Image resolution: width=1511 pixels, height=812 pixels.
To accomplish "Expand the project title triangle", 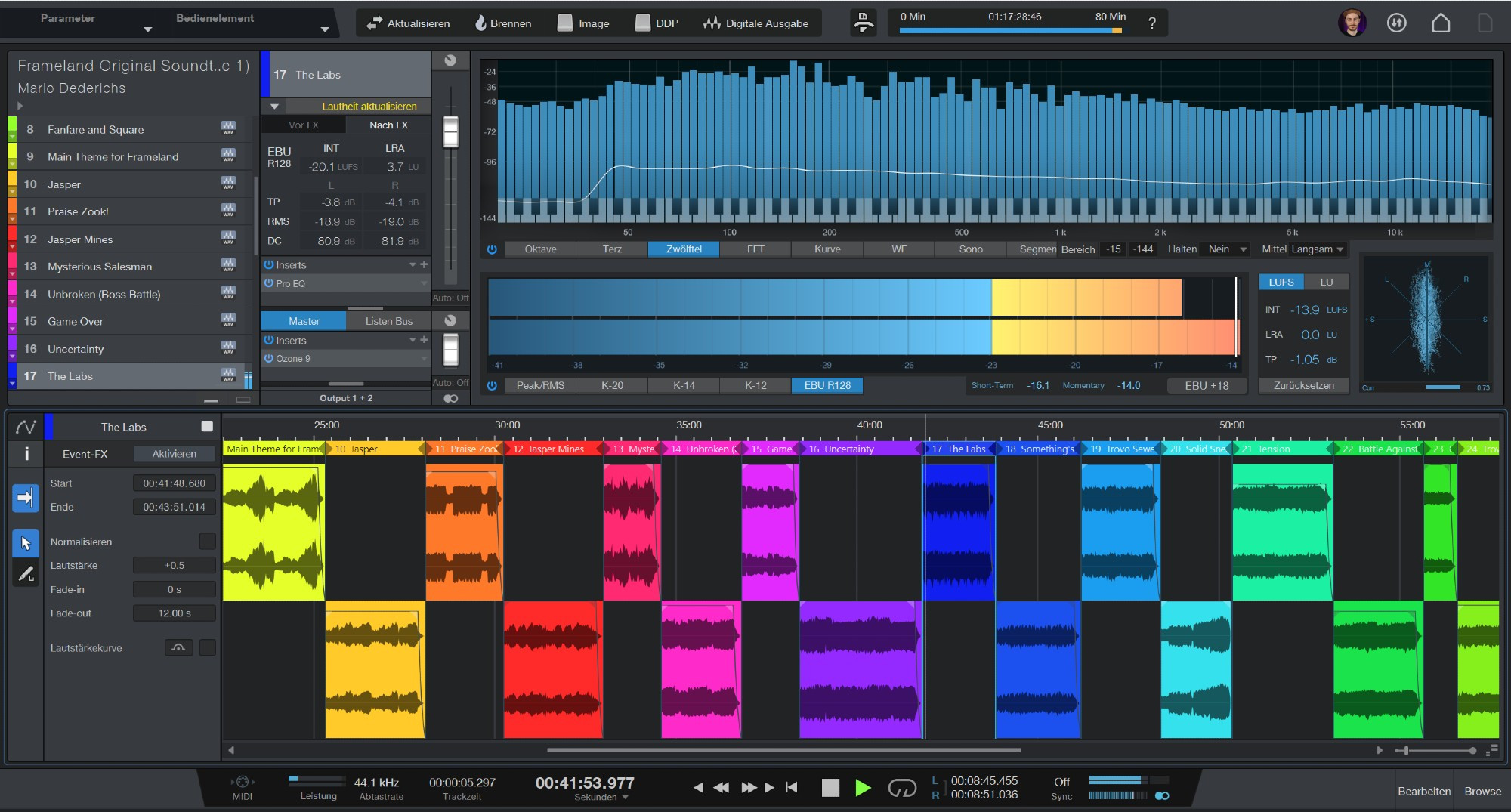I will [x=20, y=107].
